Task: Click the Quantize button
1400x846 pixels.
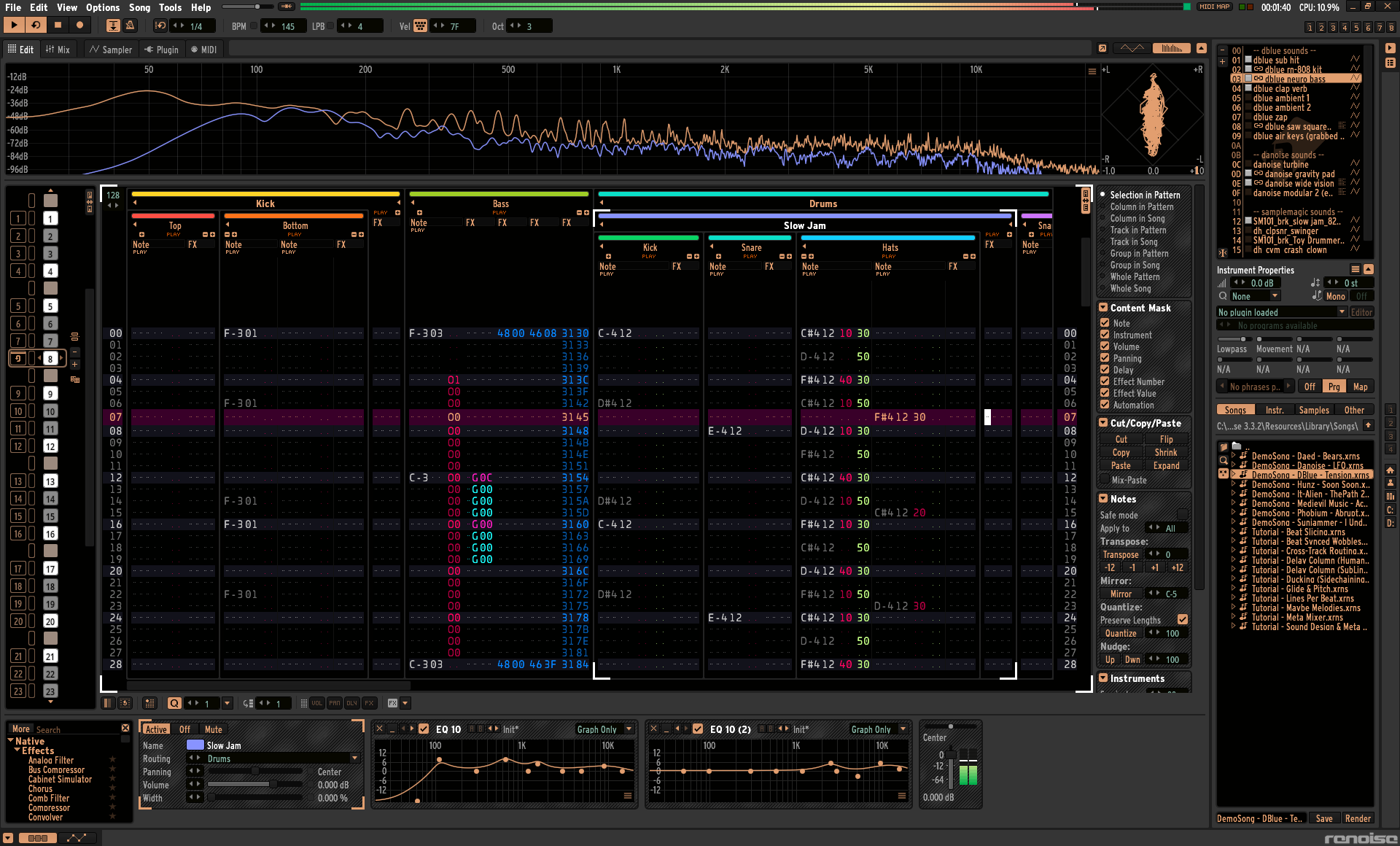Action: click(x=1121, y=633)
